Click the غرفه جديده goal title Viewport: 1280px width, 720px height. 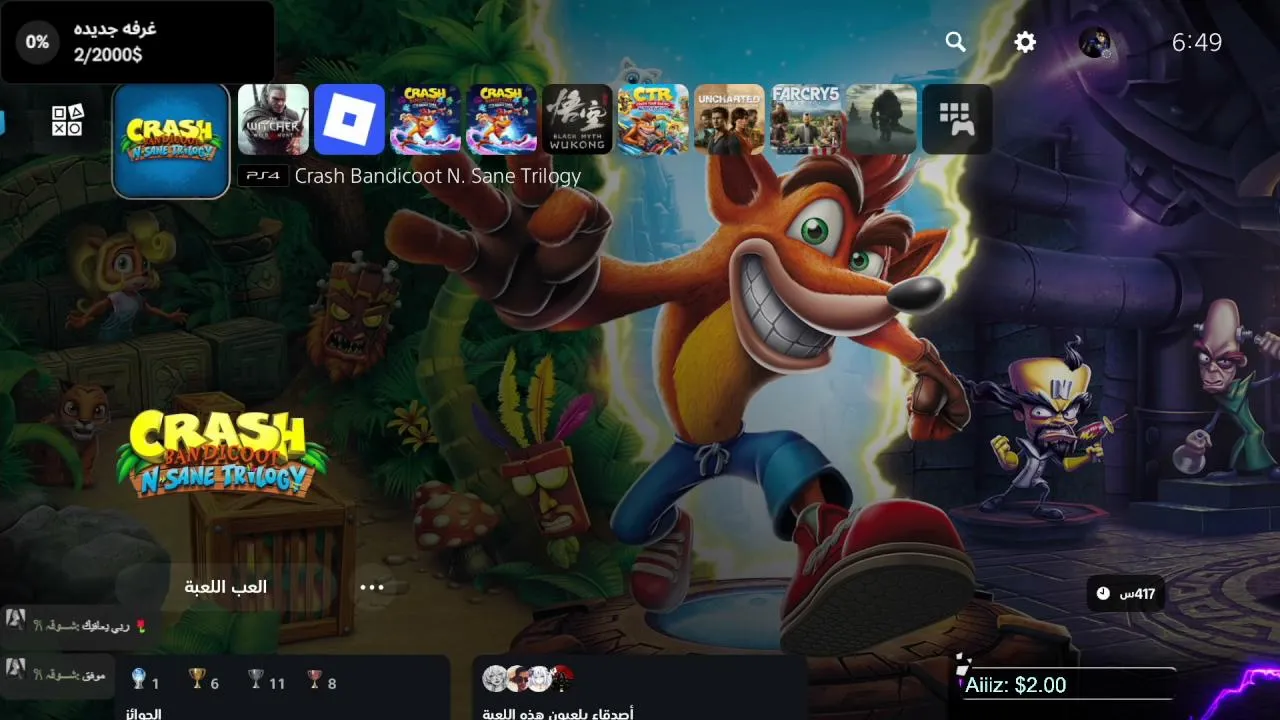pos(115,28)
